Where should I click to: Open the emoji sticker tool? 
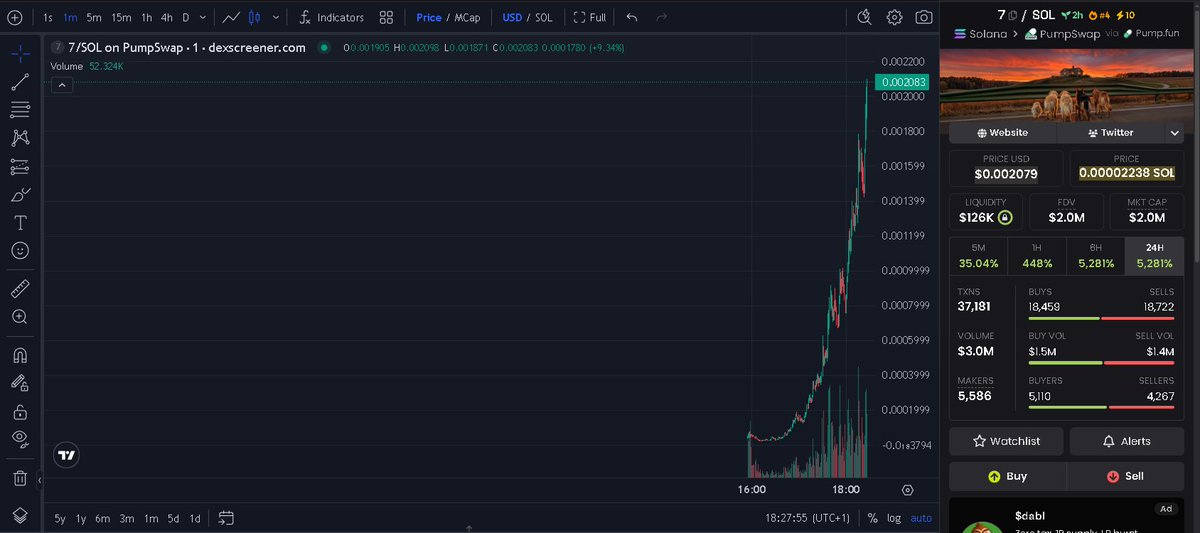pyautogui.click(x=20, y=250)
